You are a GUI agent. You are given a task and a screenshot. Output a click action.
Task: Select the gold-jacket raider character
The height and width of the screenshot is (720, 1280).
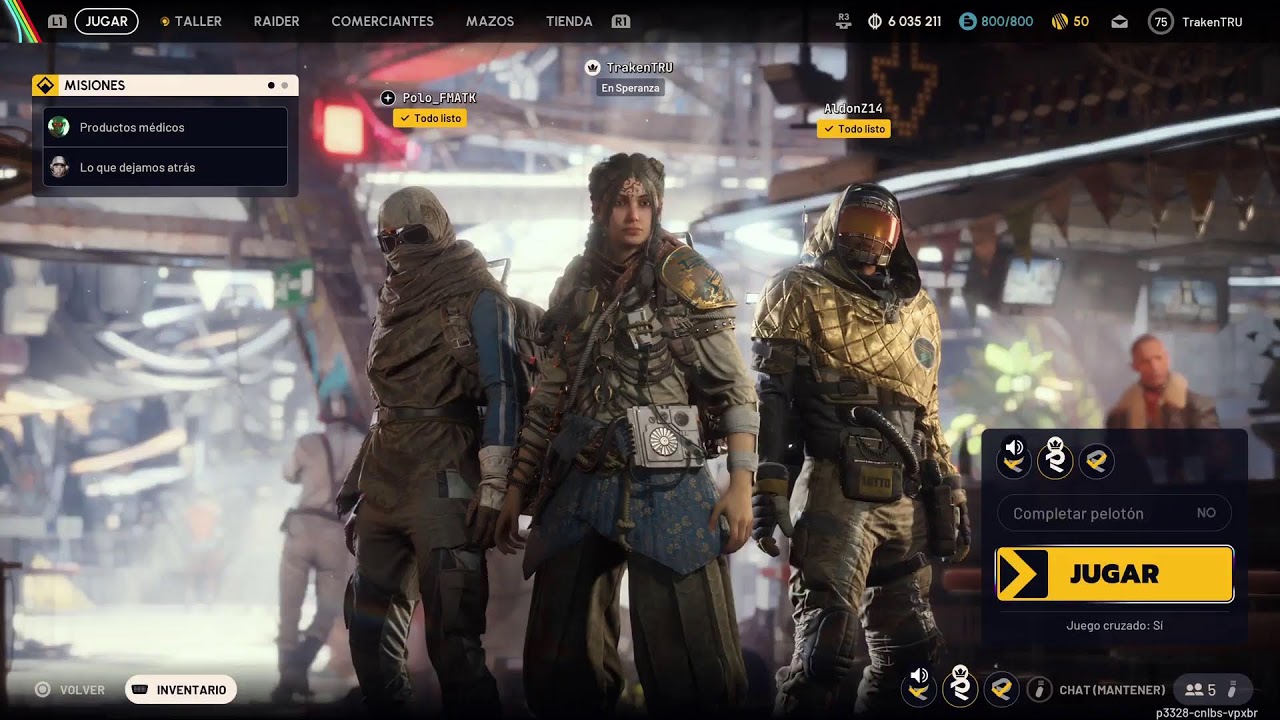[x=860, y=440]
